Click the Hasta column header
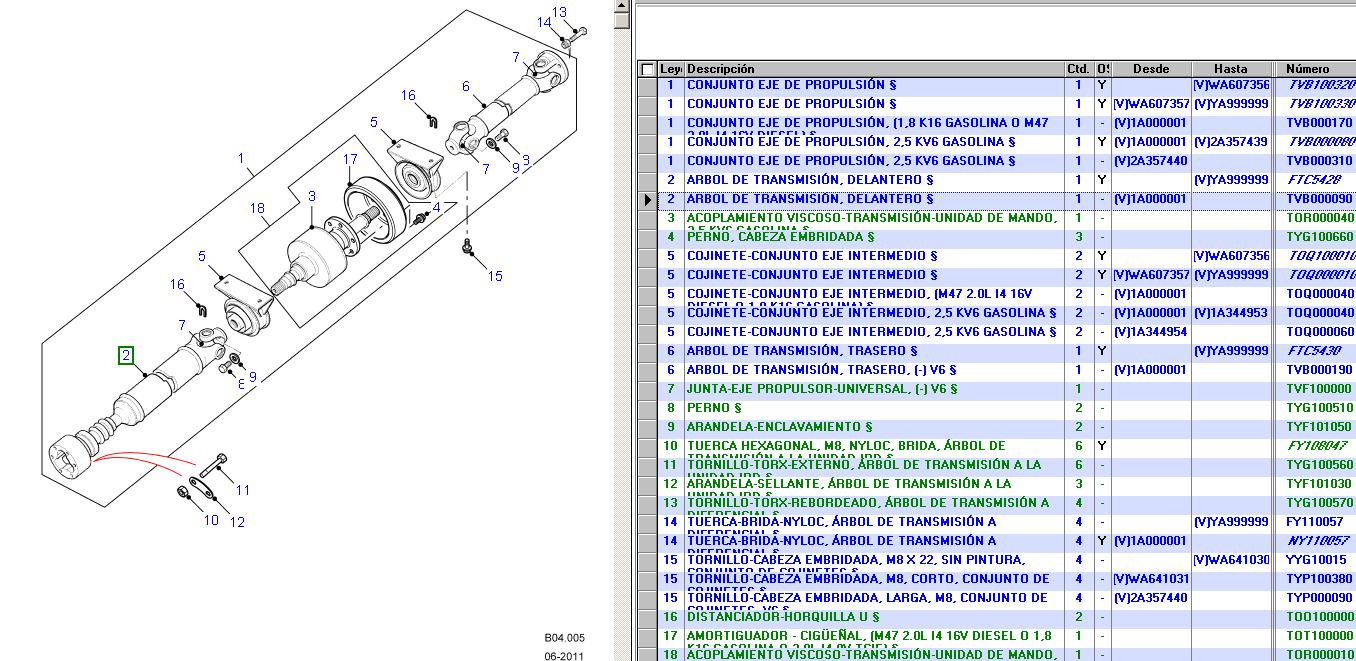 [x=1230, y=69]
